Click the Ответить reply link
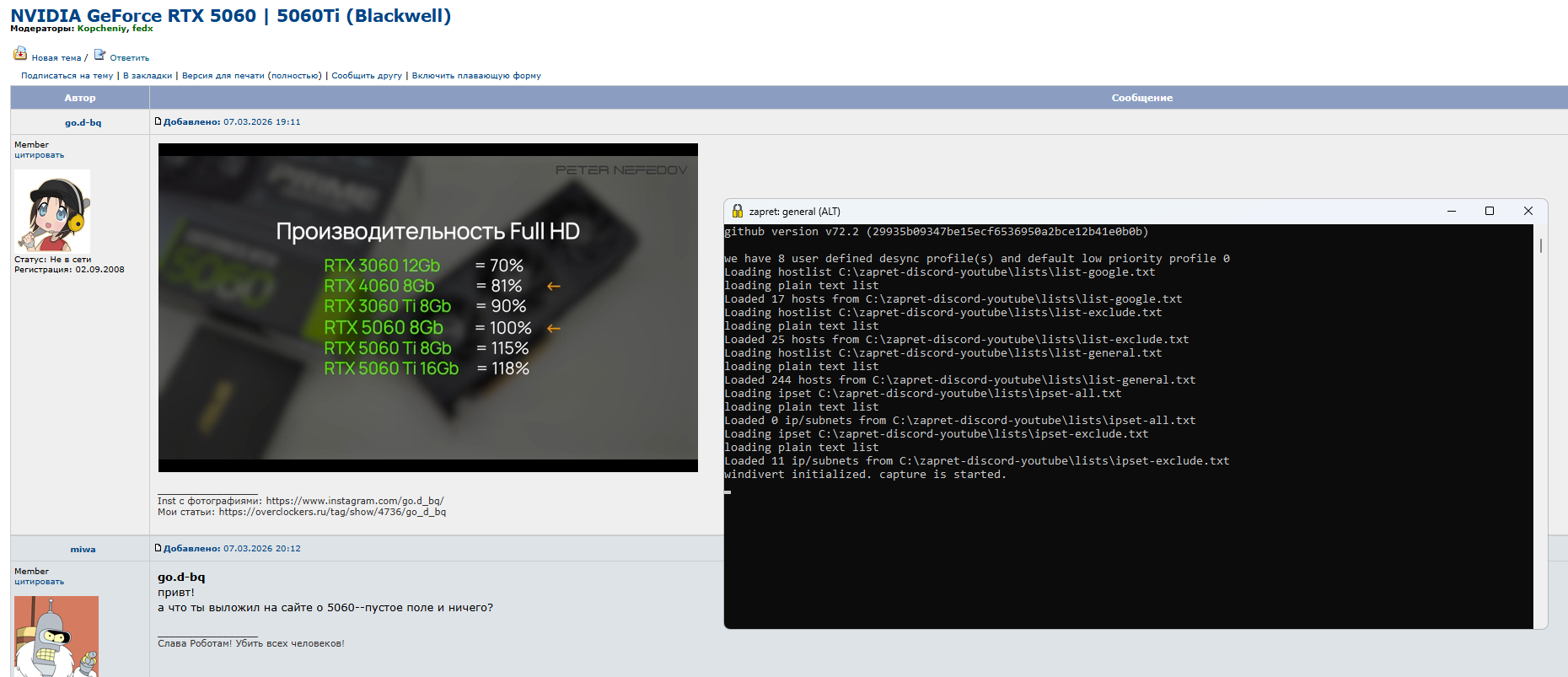The image size is (1568, 677). point(130,58)
